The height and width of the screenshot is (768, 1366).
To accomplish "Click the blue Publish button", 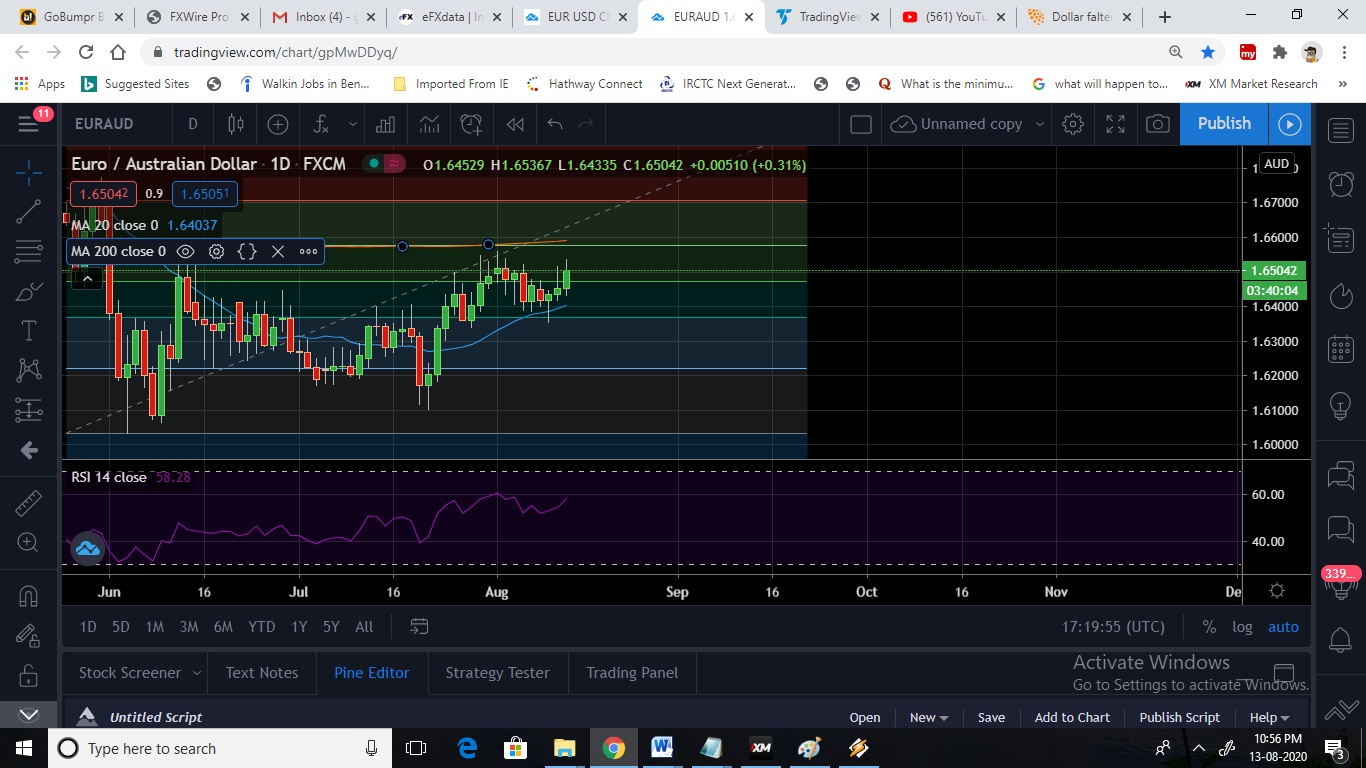I will 1224,123.
